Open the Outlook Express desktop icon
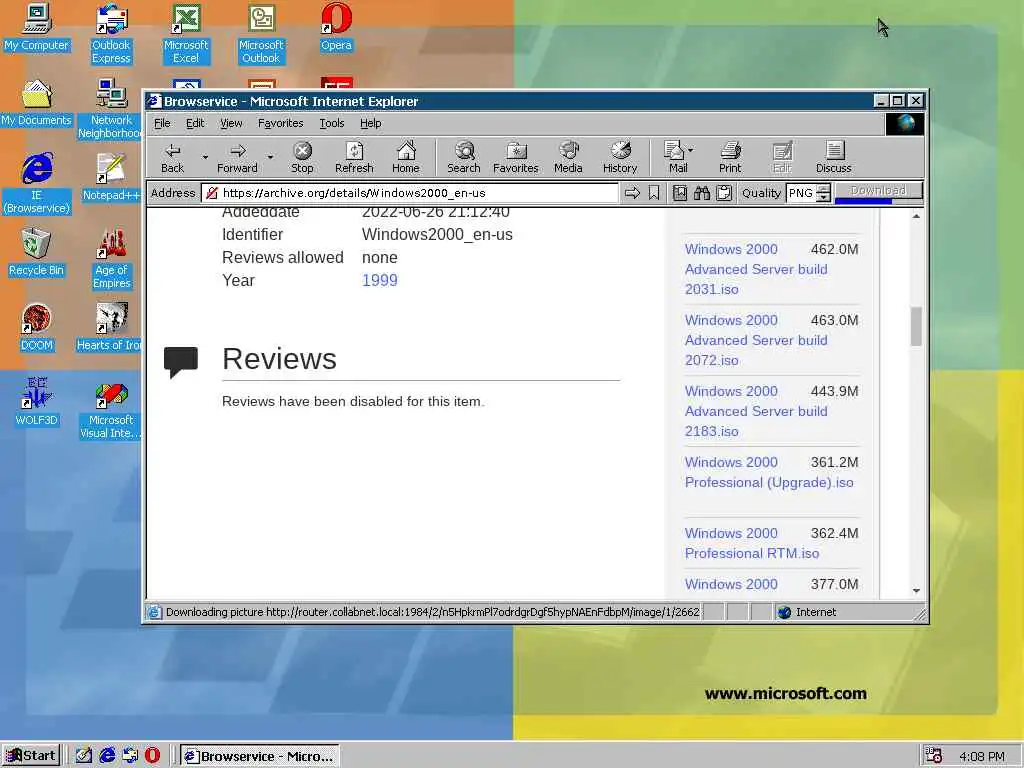Image resolution: width=1024 pixels, height=768 pixels. pyautogui.click(x=111, y=34)
